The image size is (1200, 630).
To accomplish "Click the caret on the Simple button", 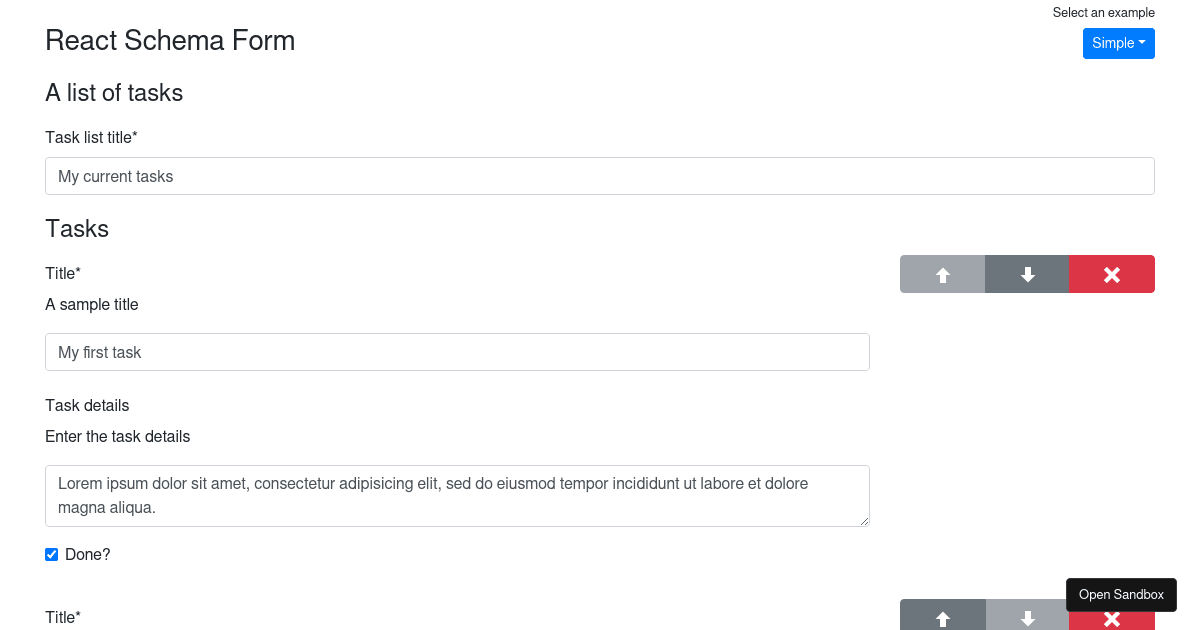I will pyautogui.click(x=1140, y=43).
